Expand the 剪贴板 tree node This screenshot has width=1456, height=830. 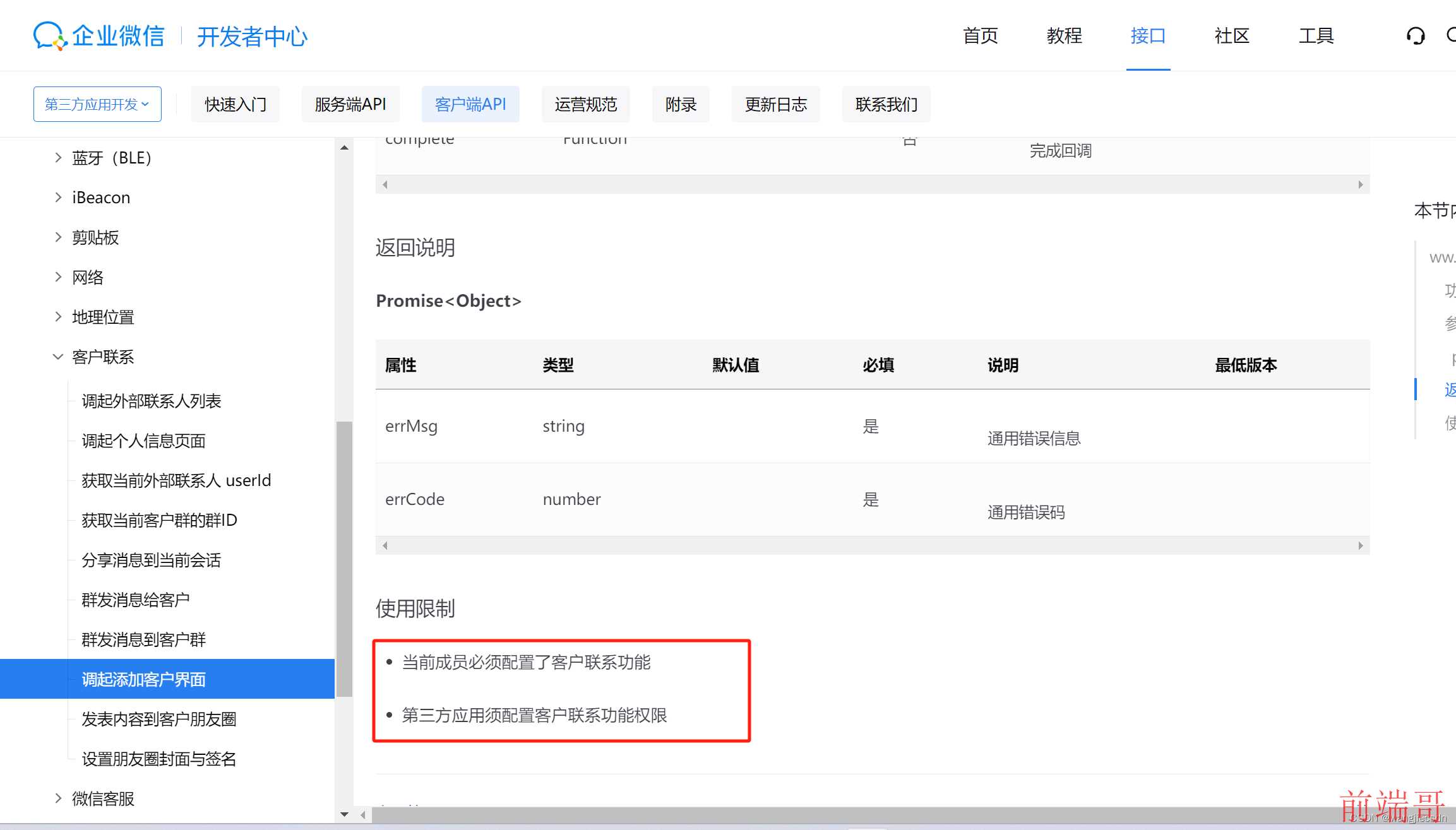58,237
